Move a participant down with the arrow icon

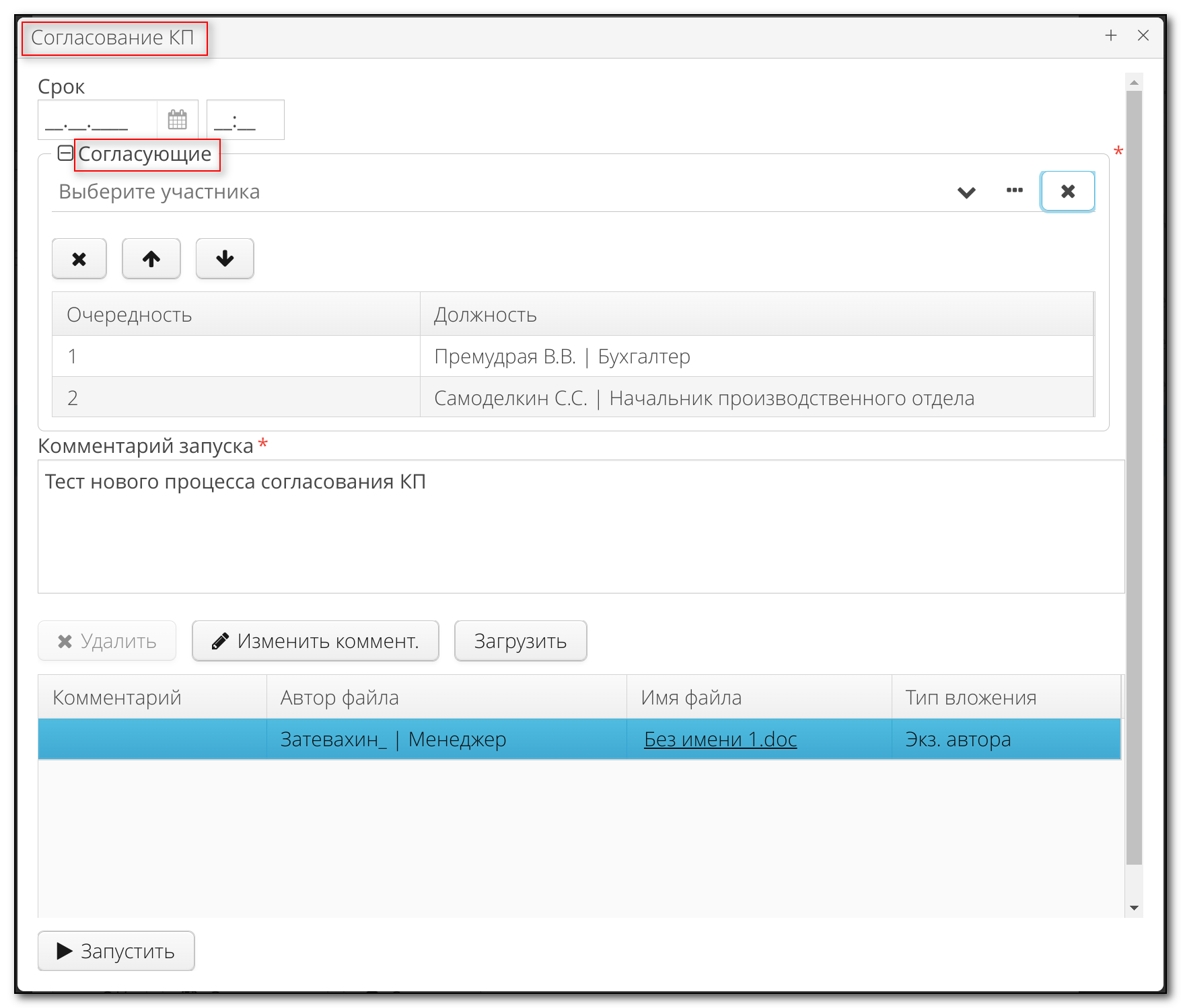[224, 258]
